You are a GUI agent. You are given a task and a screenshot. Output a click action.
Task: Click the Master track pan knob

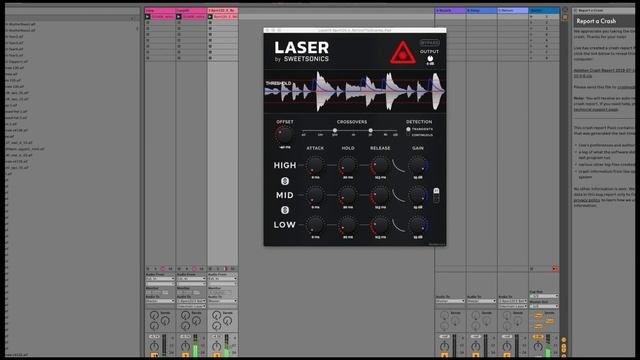(x=538, y=347)
